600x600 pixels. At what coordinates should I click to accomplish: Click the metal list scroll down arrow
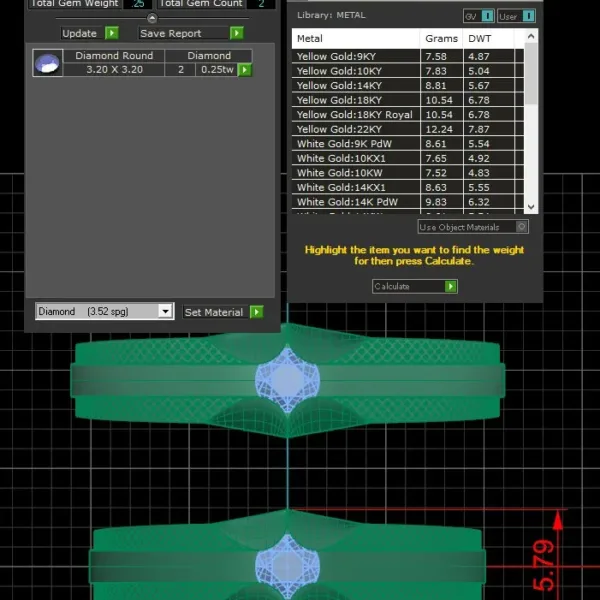531,207
